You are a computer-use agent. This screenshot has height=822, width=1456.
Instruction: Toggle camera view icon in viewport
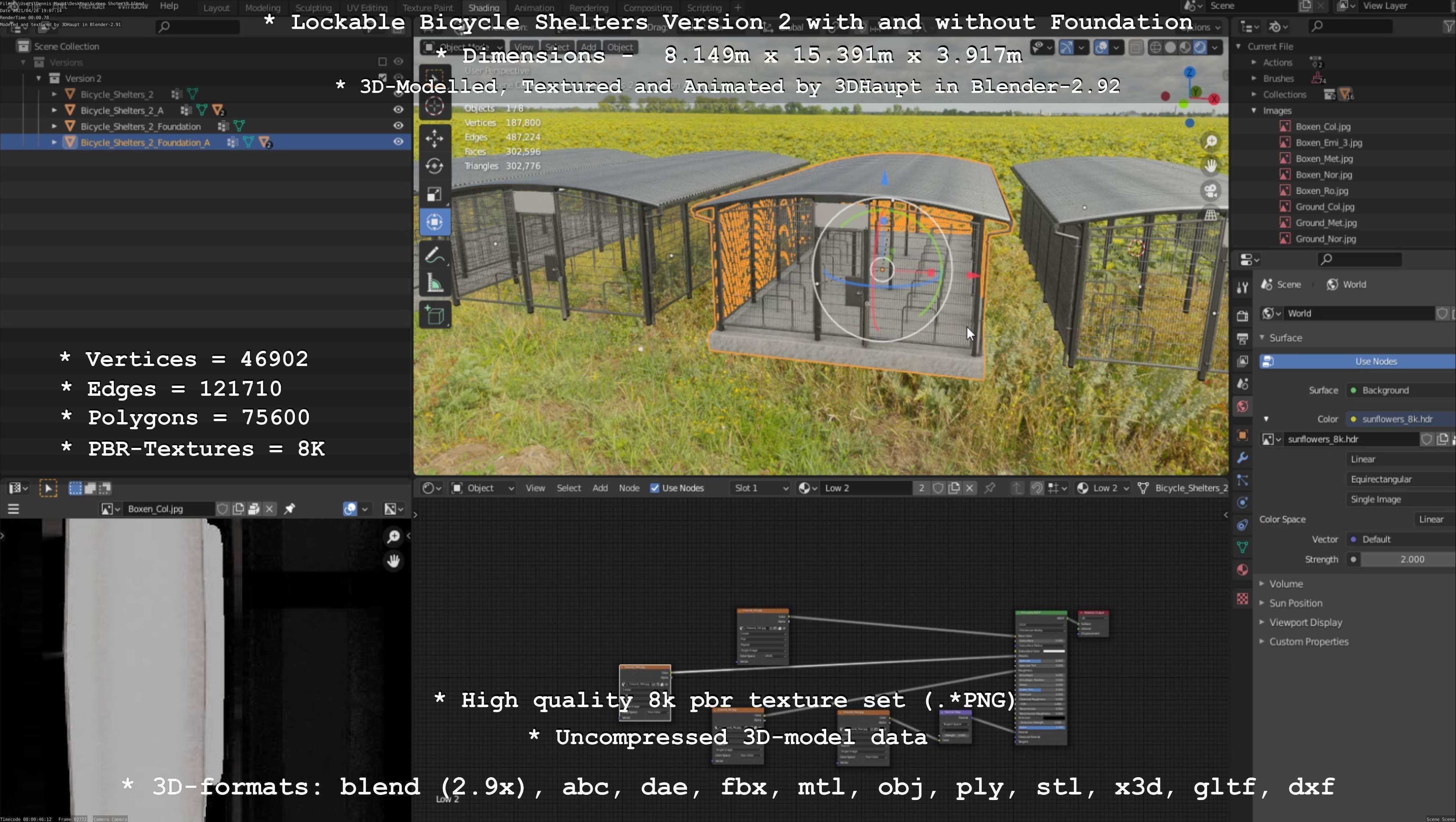[1211, 191]
